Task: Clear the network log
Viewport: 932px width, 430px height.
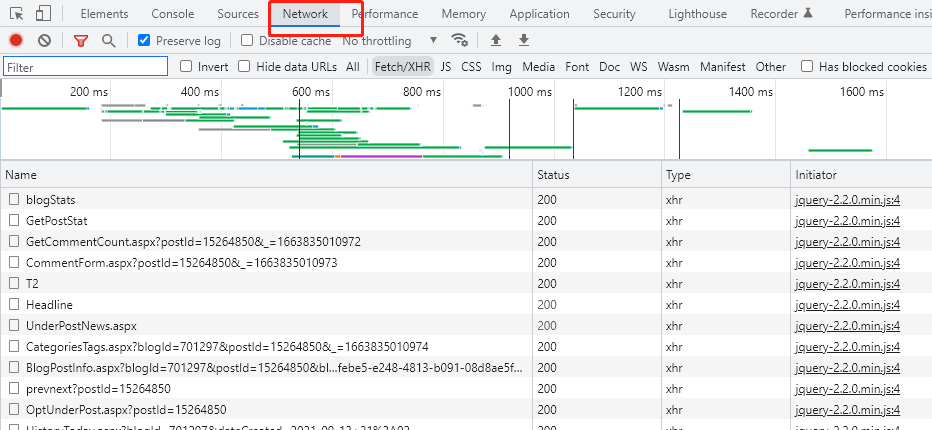Action: click(45, 40)
